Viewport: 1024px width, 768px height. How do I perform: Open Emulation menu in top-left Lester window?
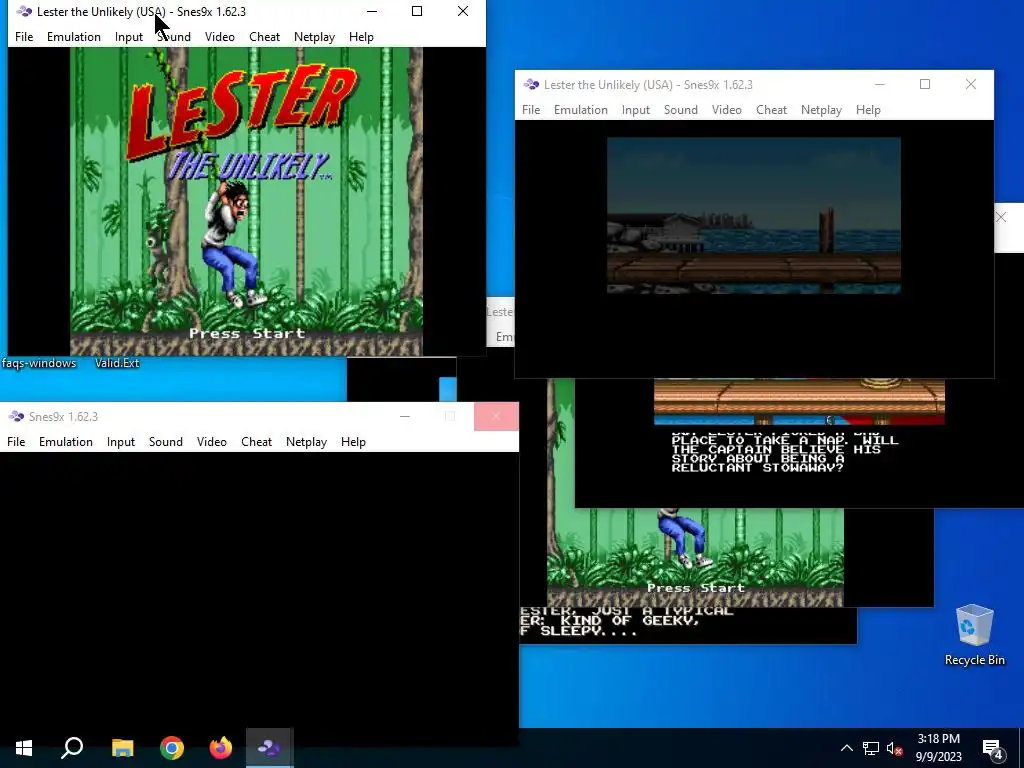[x=74, y=37]
